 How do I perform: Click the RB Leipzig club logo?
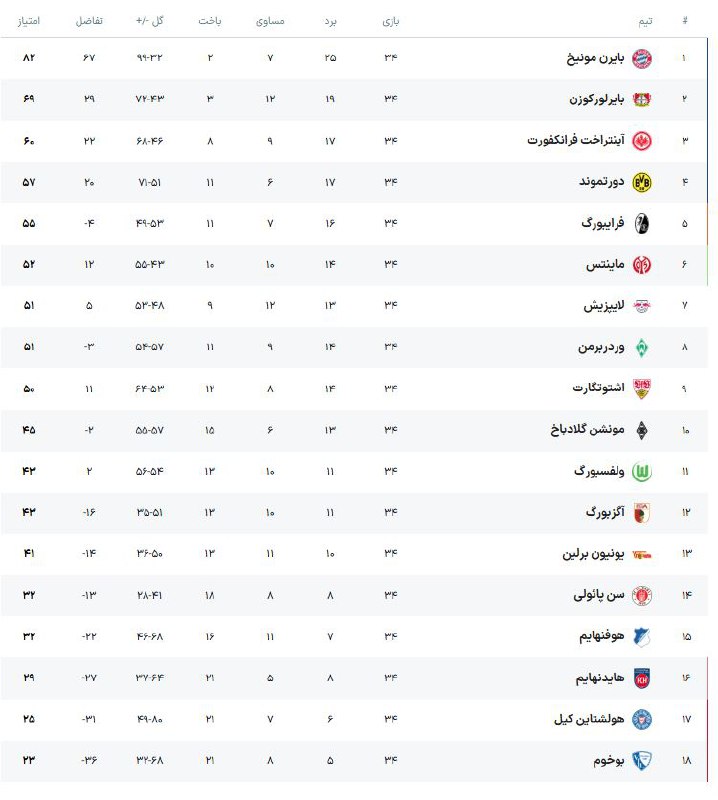642,306
